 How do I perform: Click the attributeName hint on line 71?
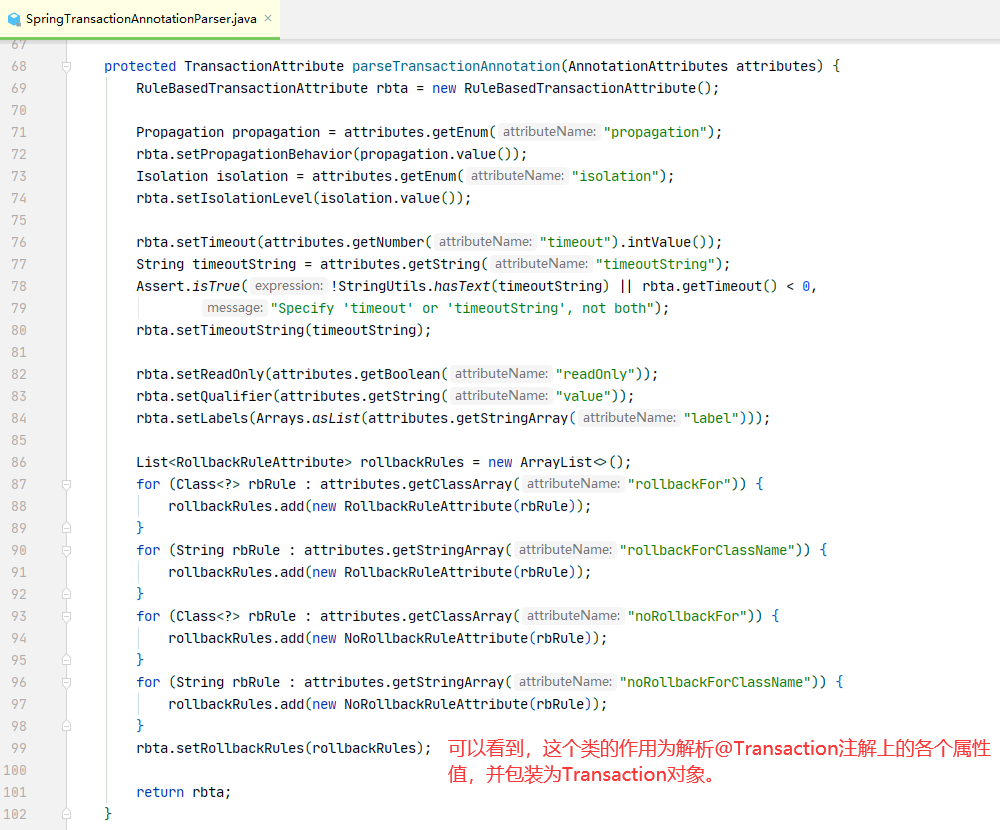click(549, 131)
